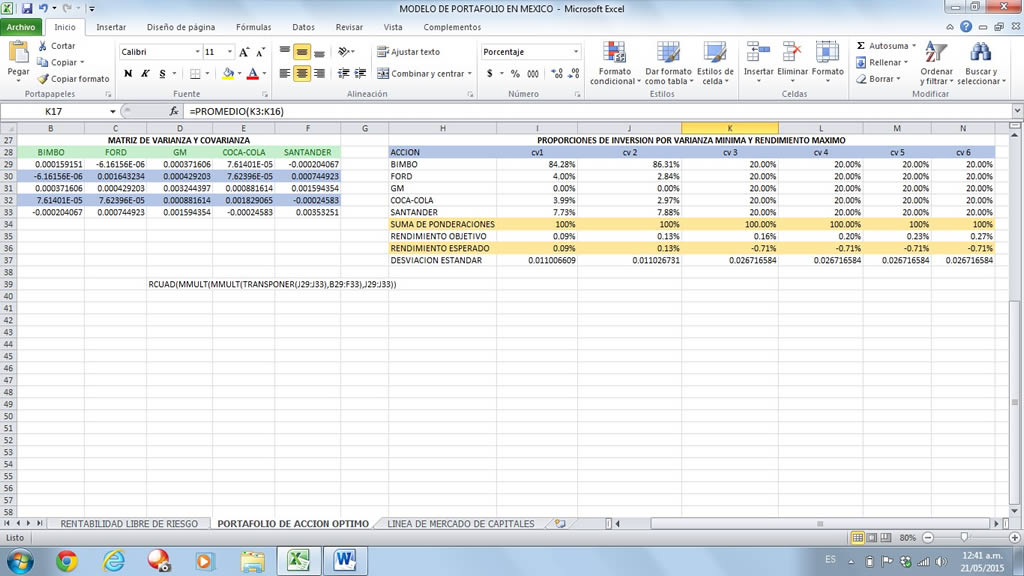This screenshot has height=576, width=1024.
Task: Switch to Diseño de página tab
Action: coord(181,27)
